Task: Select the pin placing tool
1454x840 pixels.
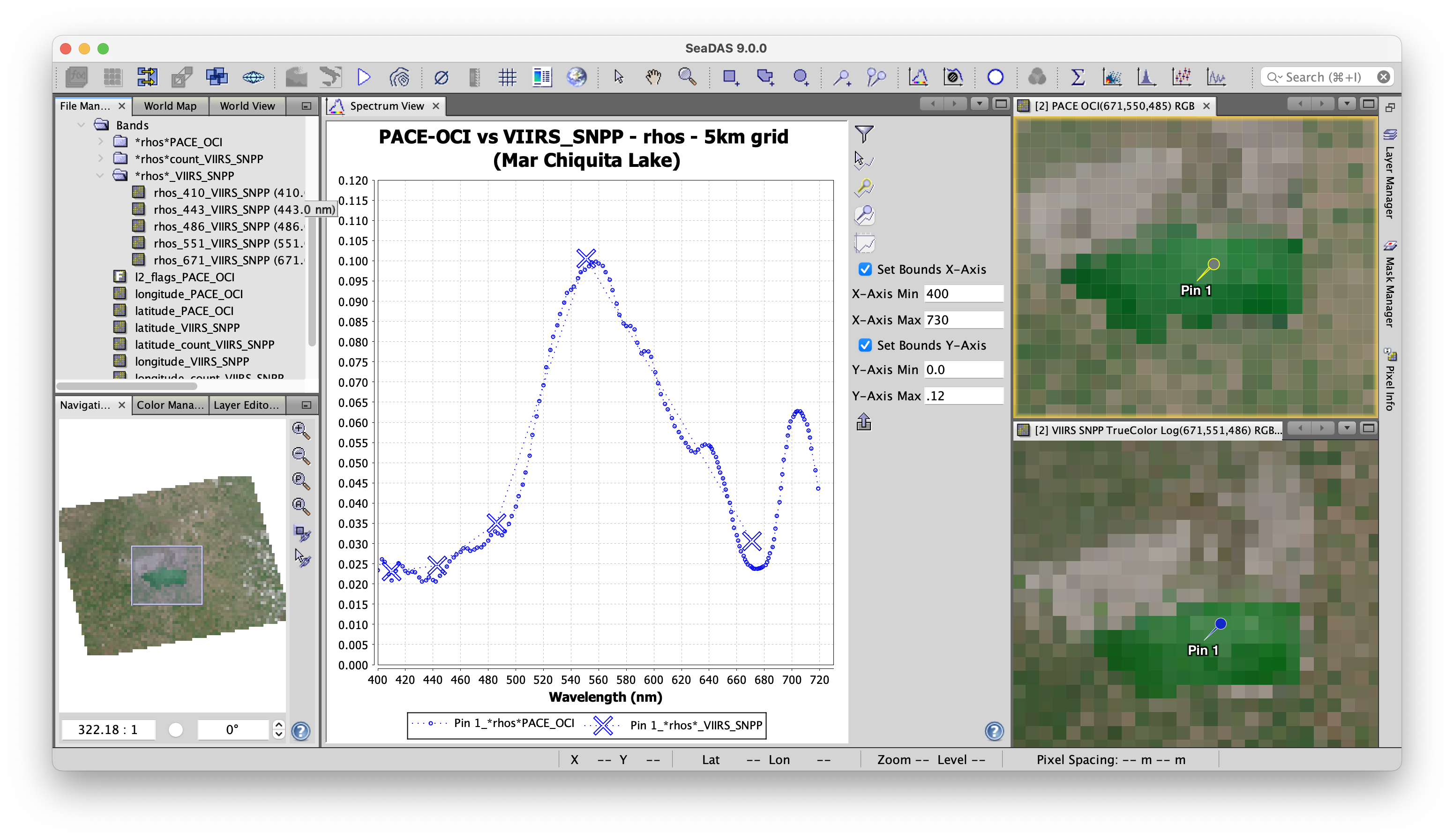Action: coord(841,77)
